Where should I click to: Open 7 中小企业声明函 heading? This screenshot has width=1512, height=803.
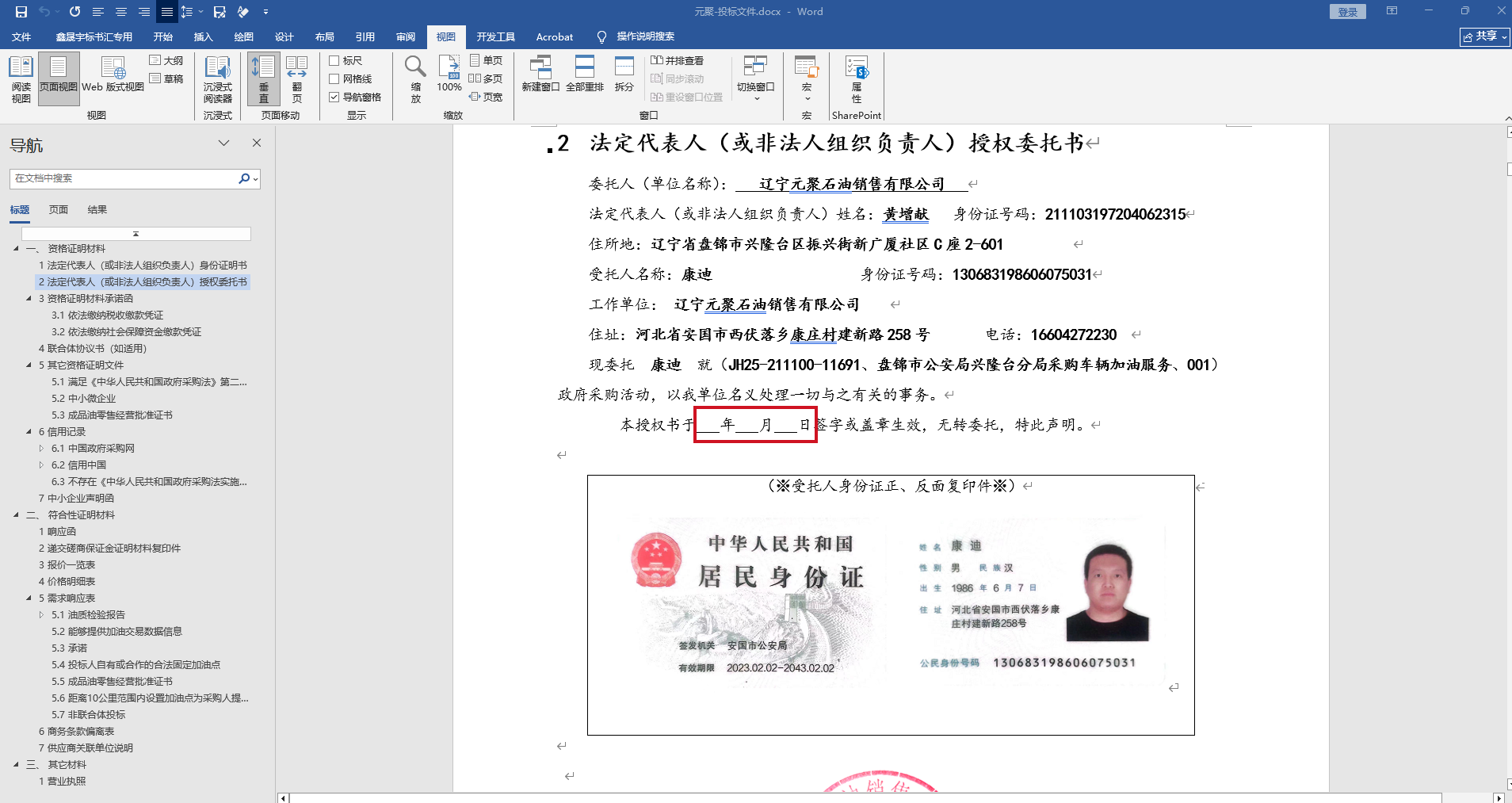tap(76, 499)
